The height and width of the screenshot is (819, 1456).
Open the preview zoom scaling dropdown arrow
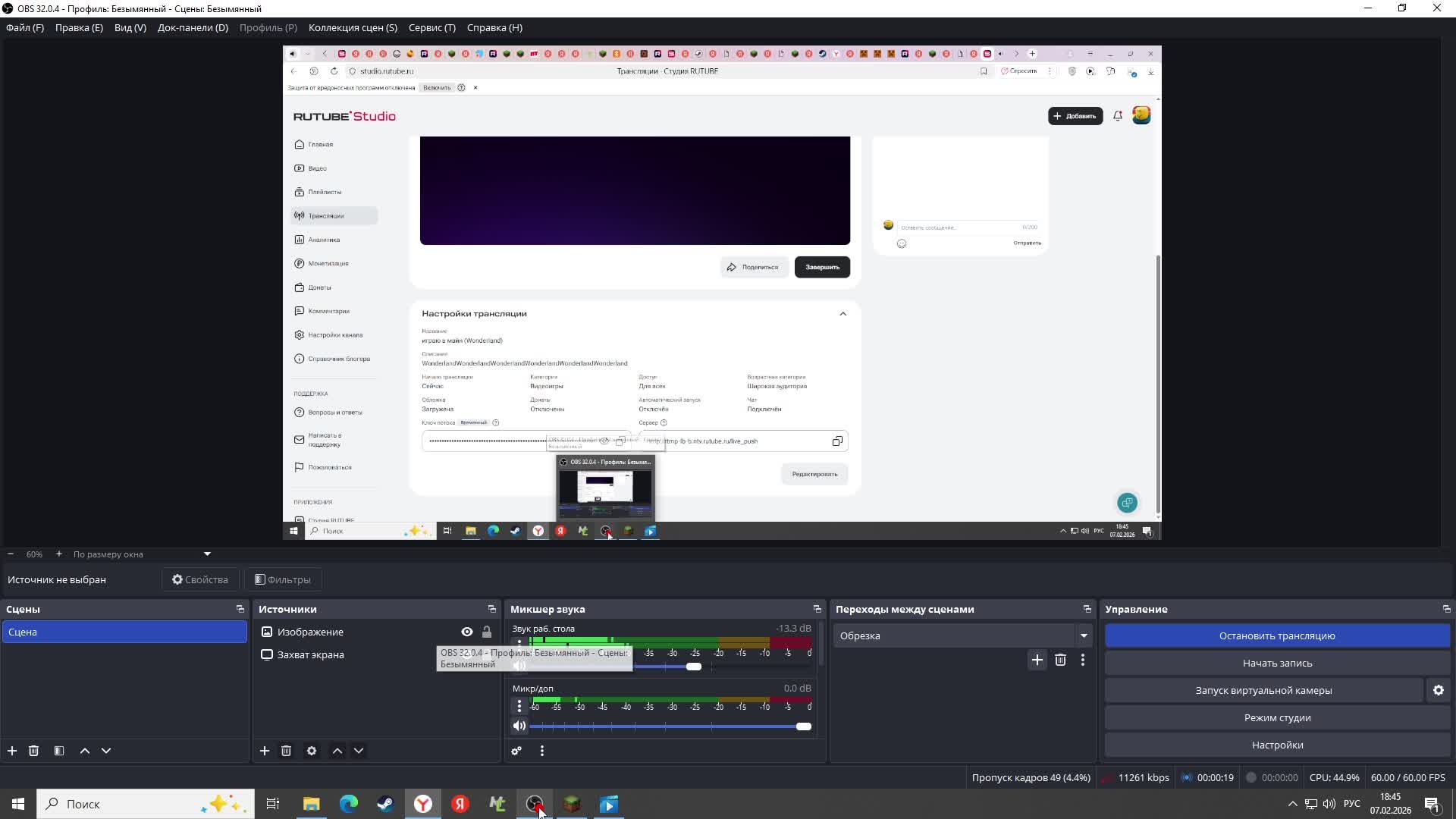click(x=207, y=554)
